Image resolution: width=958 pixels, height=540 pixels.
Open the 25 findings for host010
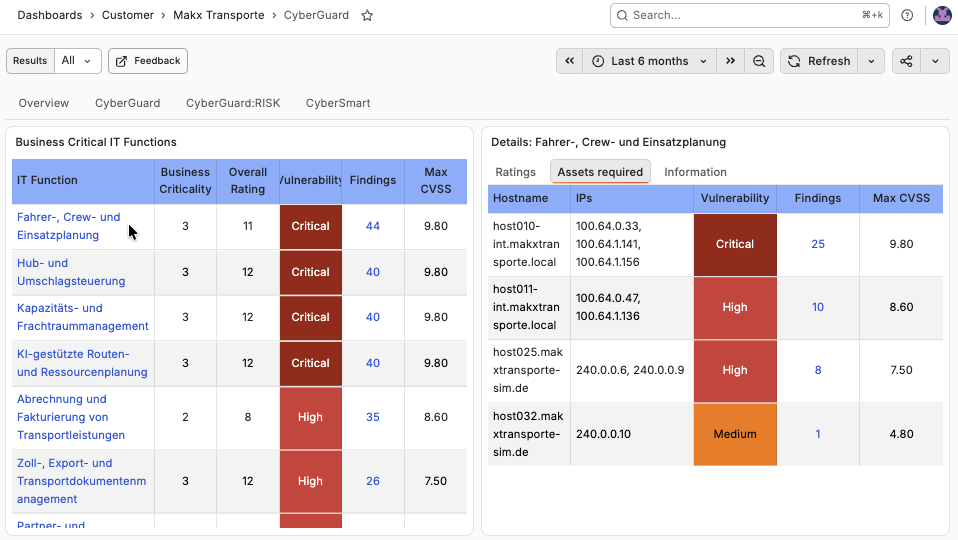pyautogui.click(x=817, y=244)
